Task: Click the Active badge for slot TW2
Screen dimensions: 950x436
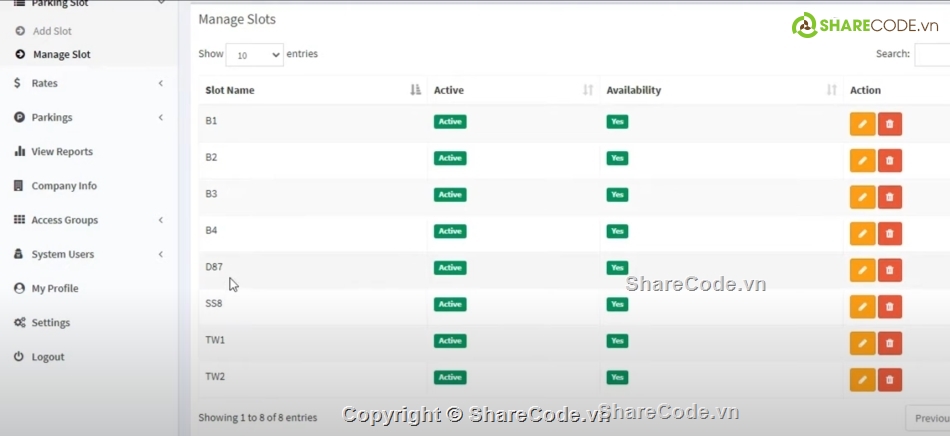Action: (450, 377)
